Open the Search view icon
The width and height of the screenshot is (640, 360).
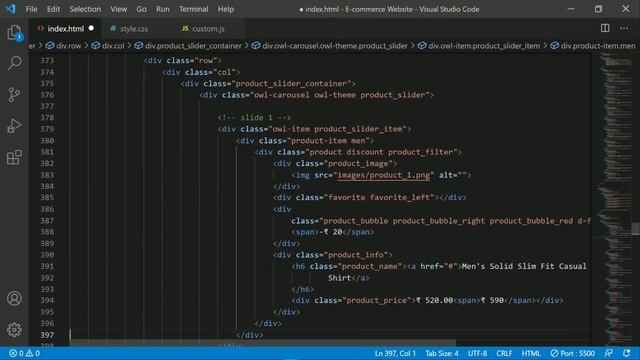point(14,63)
